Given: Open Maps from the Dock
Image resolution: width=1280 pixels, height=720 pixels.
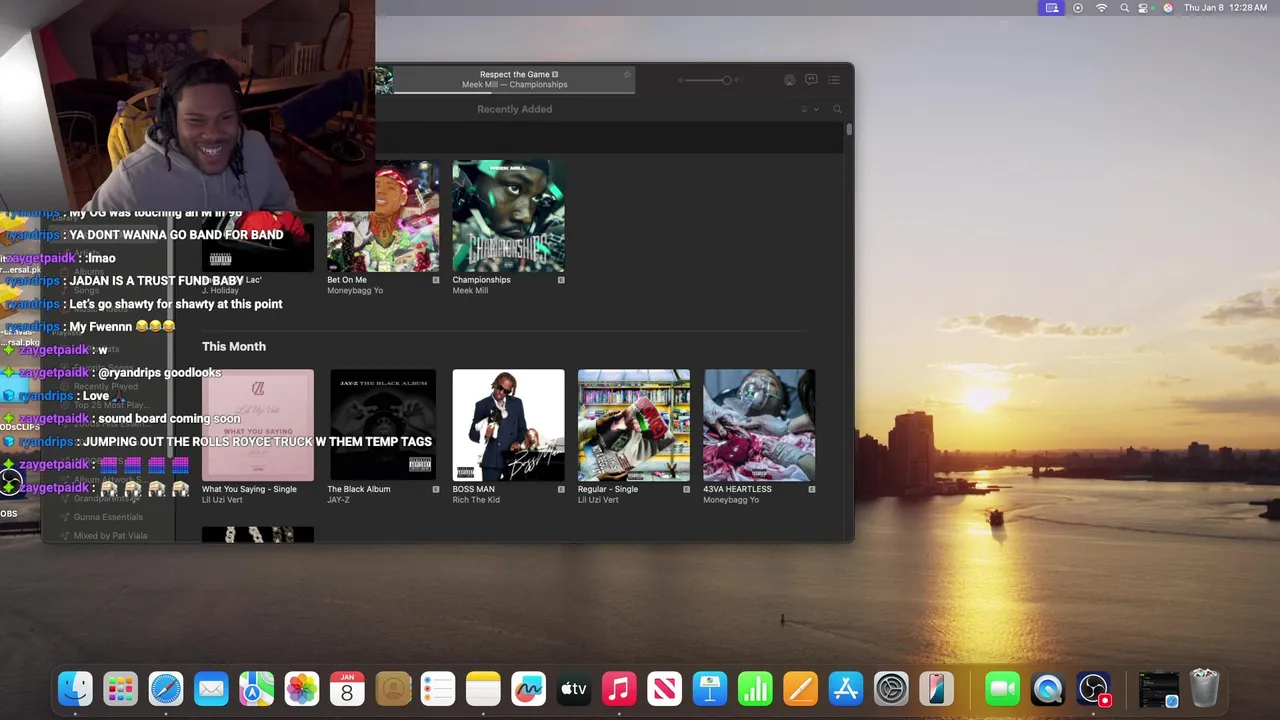Looking at the screenshot, I should pyautogui.click(x=256, y=688).
